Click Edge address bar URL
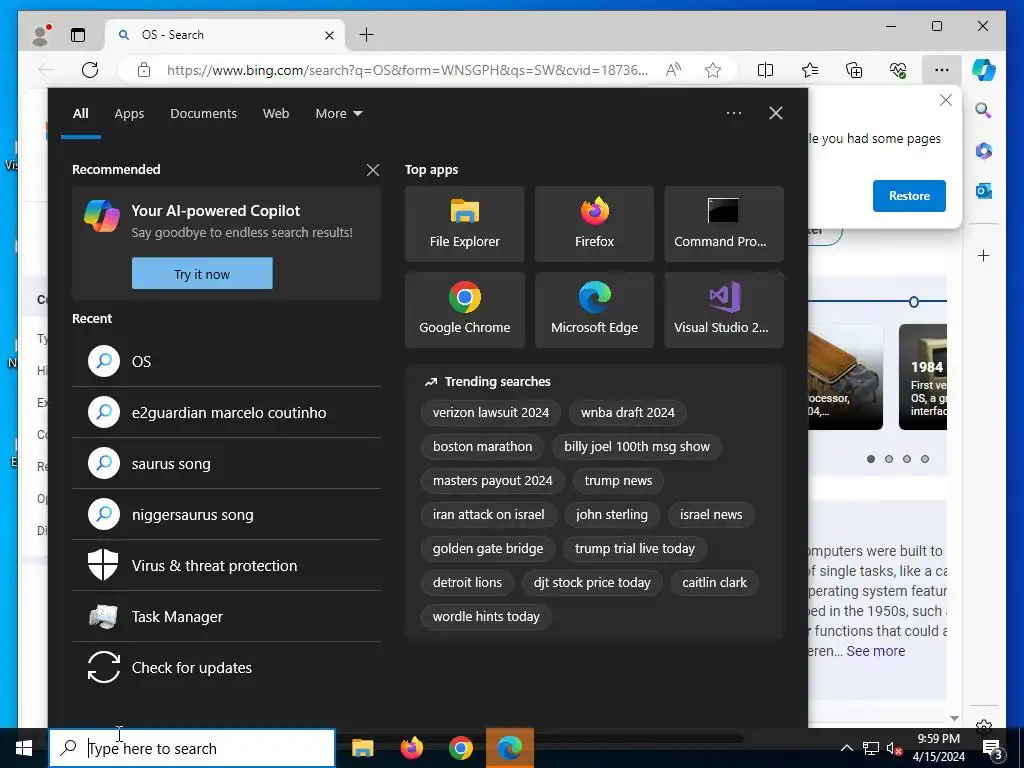The height and width of the screenshot is (768, 1024). coord(408,70)
